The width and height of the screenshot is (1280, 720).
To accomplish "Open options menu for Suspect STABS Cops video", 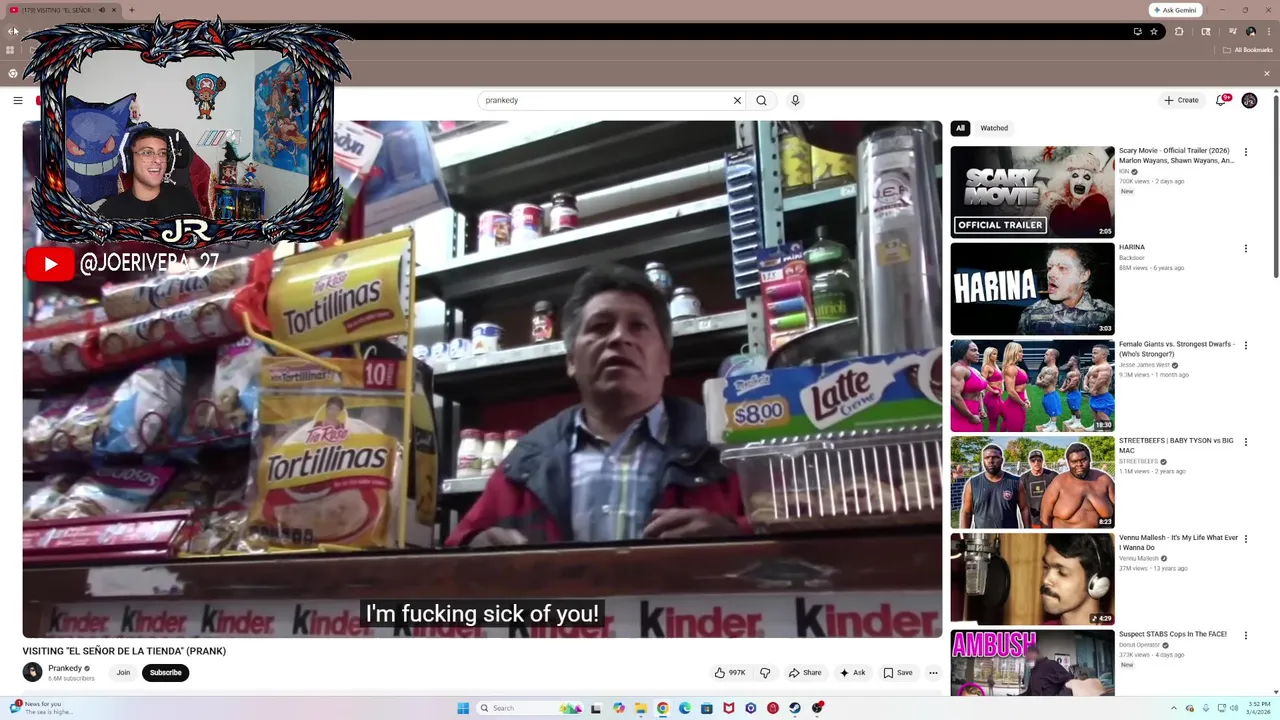I will point(1245,636).
